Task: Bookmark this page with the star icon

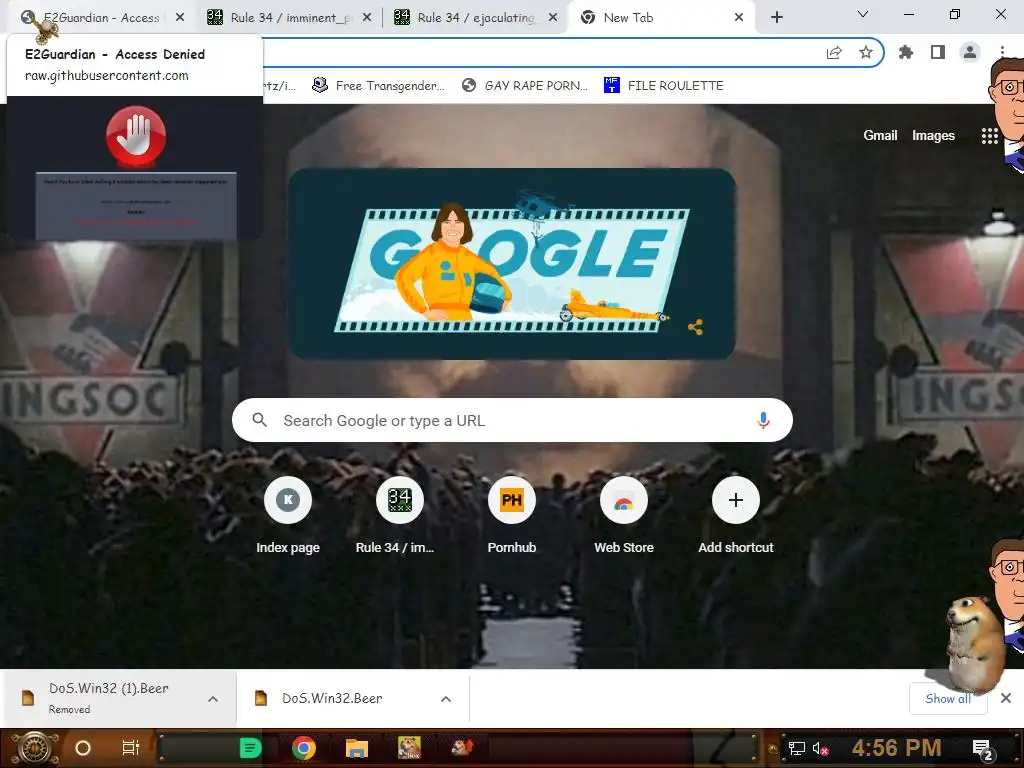Action: [x=866, y=52]
